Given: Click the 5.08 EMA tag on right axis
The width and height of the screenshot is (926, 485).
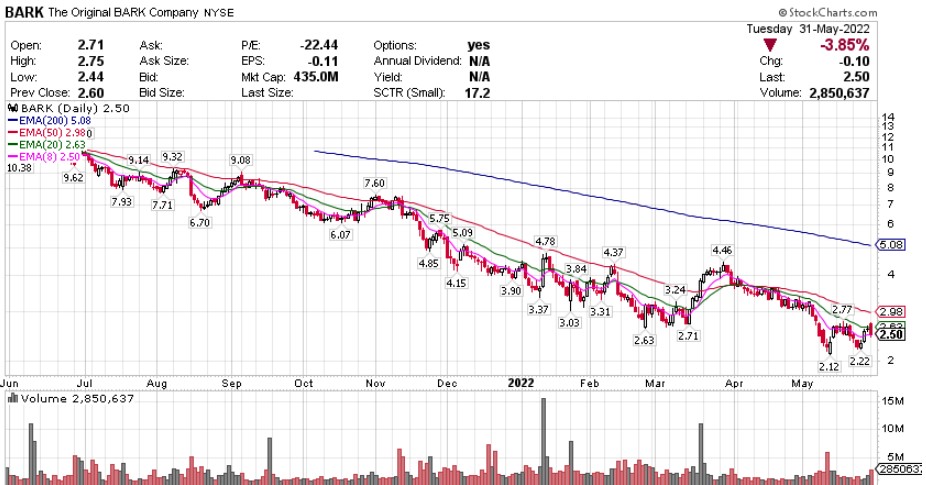Looking at the screenshot, I should pos(891,245).
